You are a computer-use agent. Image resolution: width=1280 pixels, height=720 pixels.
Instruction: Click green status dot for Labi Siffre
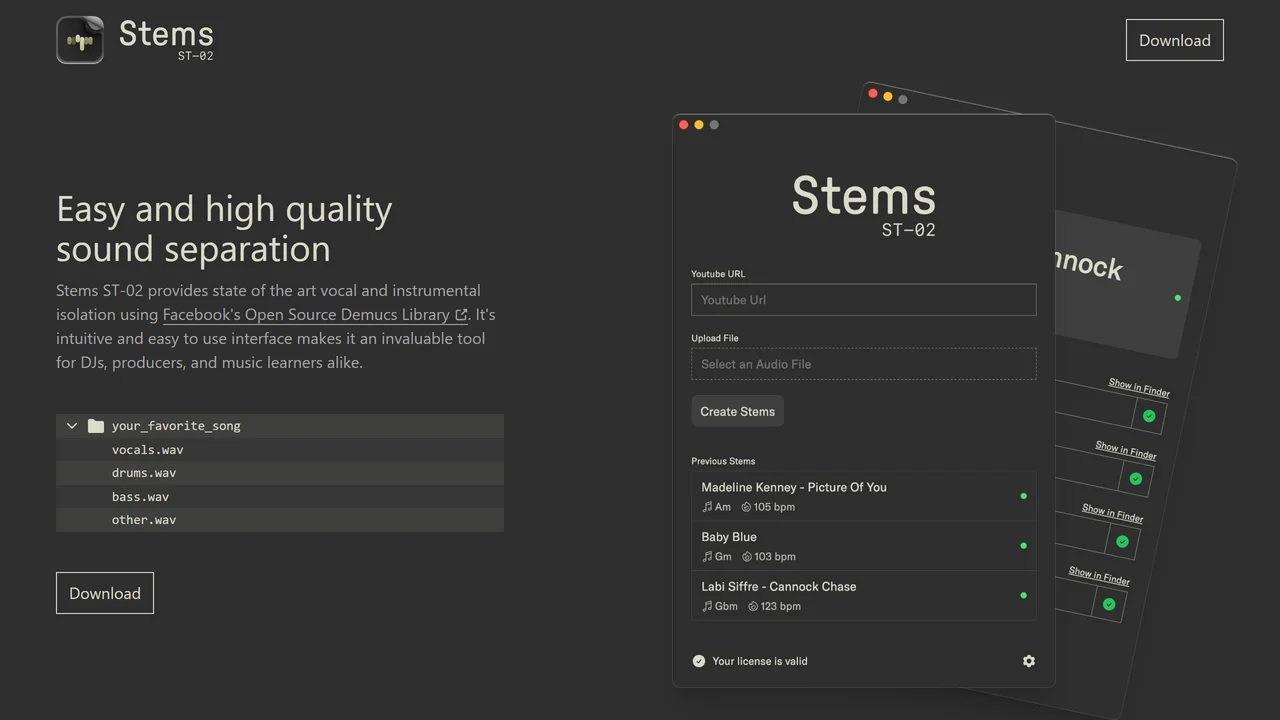[x=1023, y=595]
